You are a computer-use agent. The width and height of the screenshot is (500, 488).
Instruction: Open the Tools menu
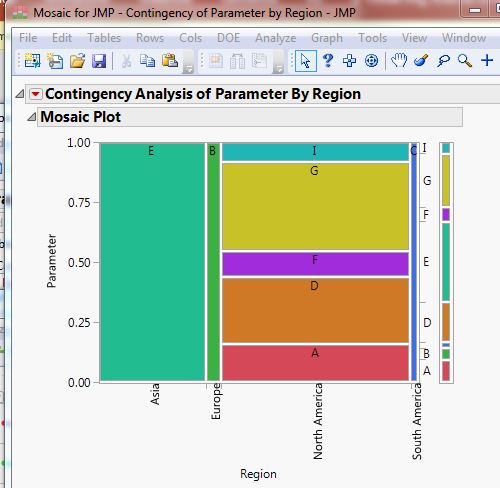click(373, 38)
